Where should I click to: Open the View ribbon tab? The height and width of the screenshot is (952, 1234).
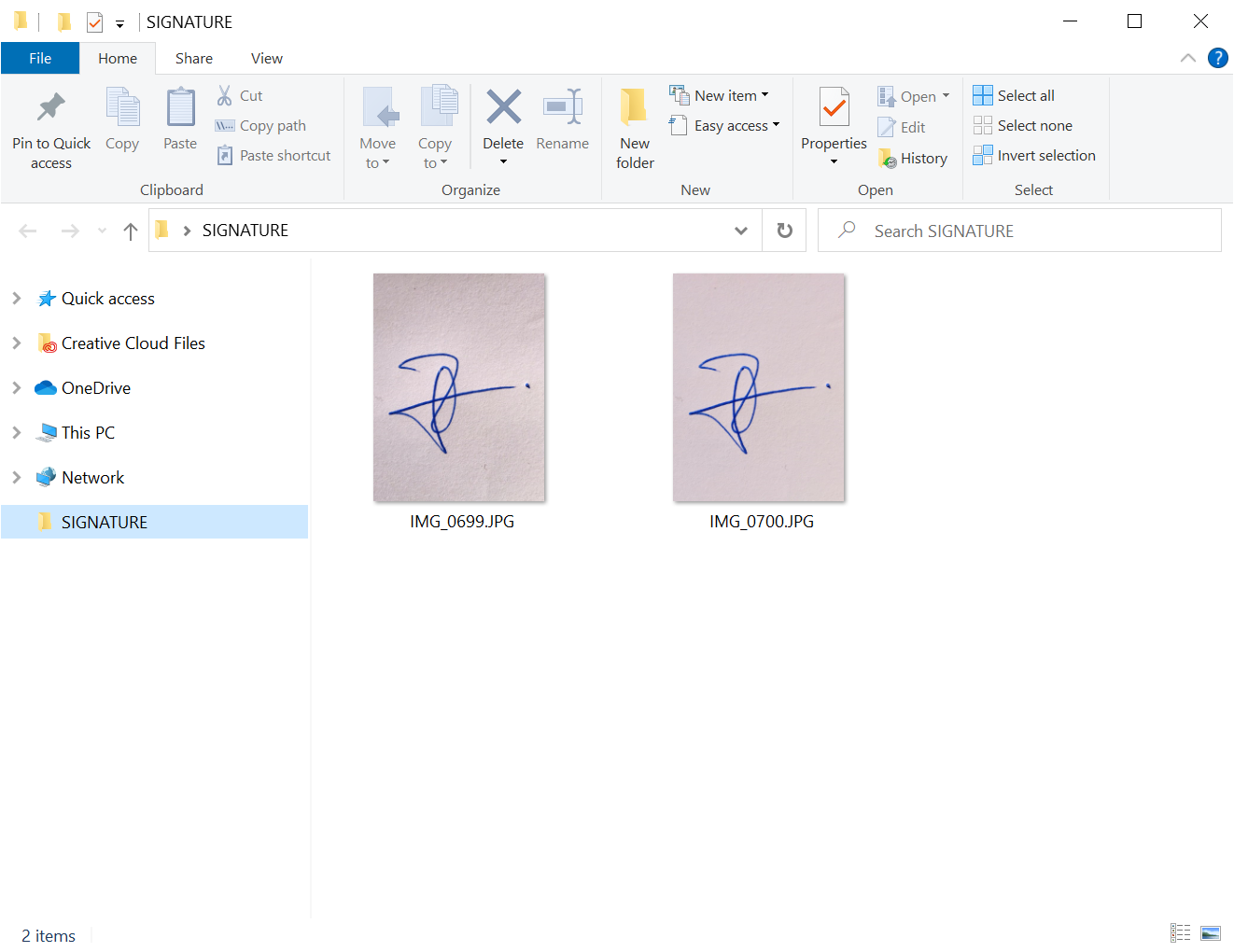coord(266,58)
